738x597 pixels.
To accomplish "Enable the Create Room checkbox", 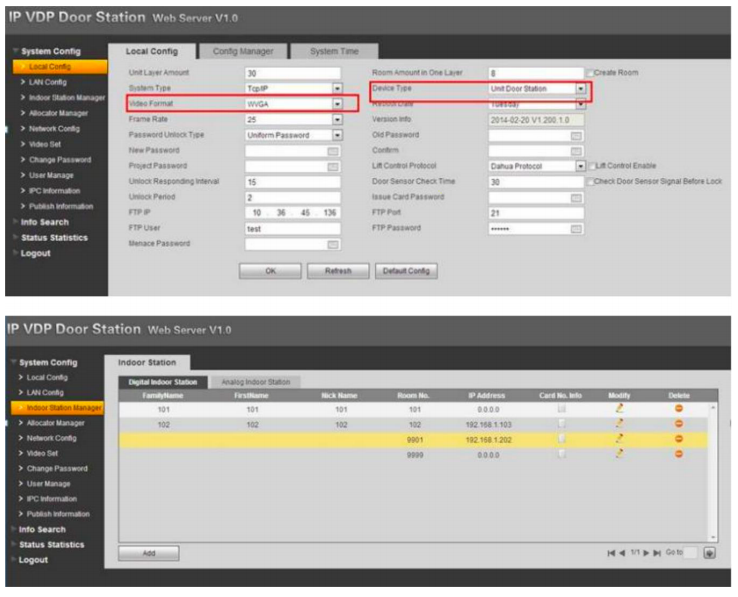I will click(x=591, y=73).
